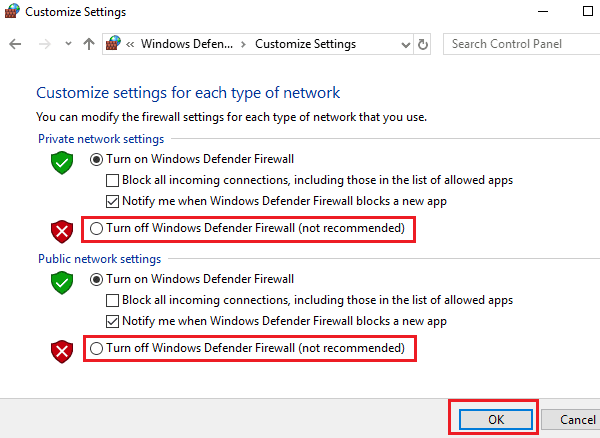The width and height of the screenshot is (600, 438).
Task: Click the Customize Settings title bar icon
Action: [x=12, y=12]
